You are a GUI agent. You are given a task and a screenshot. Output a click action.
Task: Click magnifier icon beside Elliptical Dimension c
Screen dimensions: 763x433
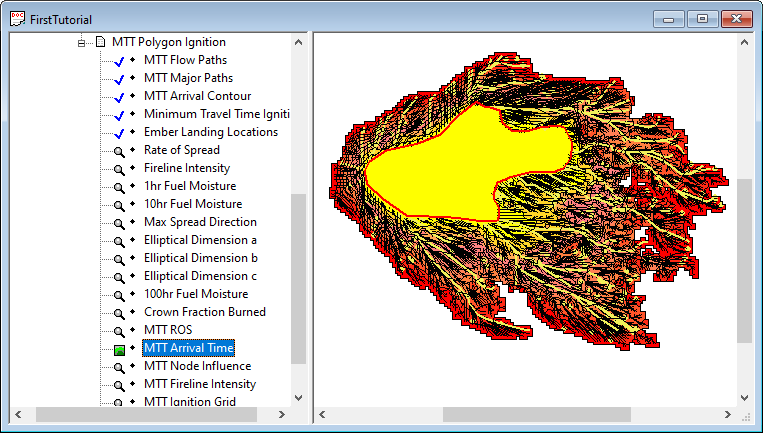119,277
